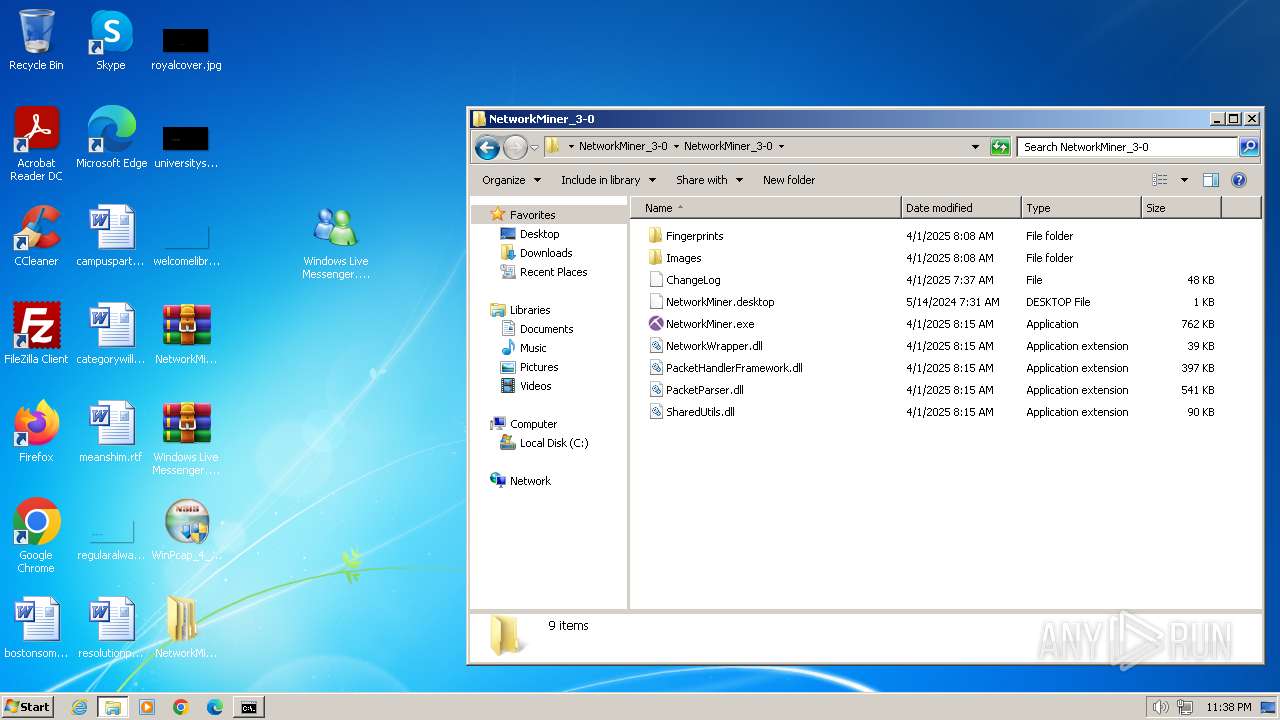Select the Fingerprints folder
Viewport: 1280px width, 720px height.
694,236
